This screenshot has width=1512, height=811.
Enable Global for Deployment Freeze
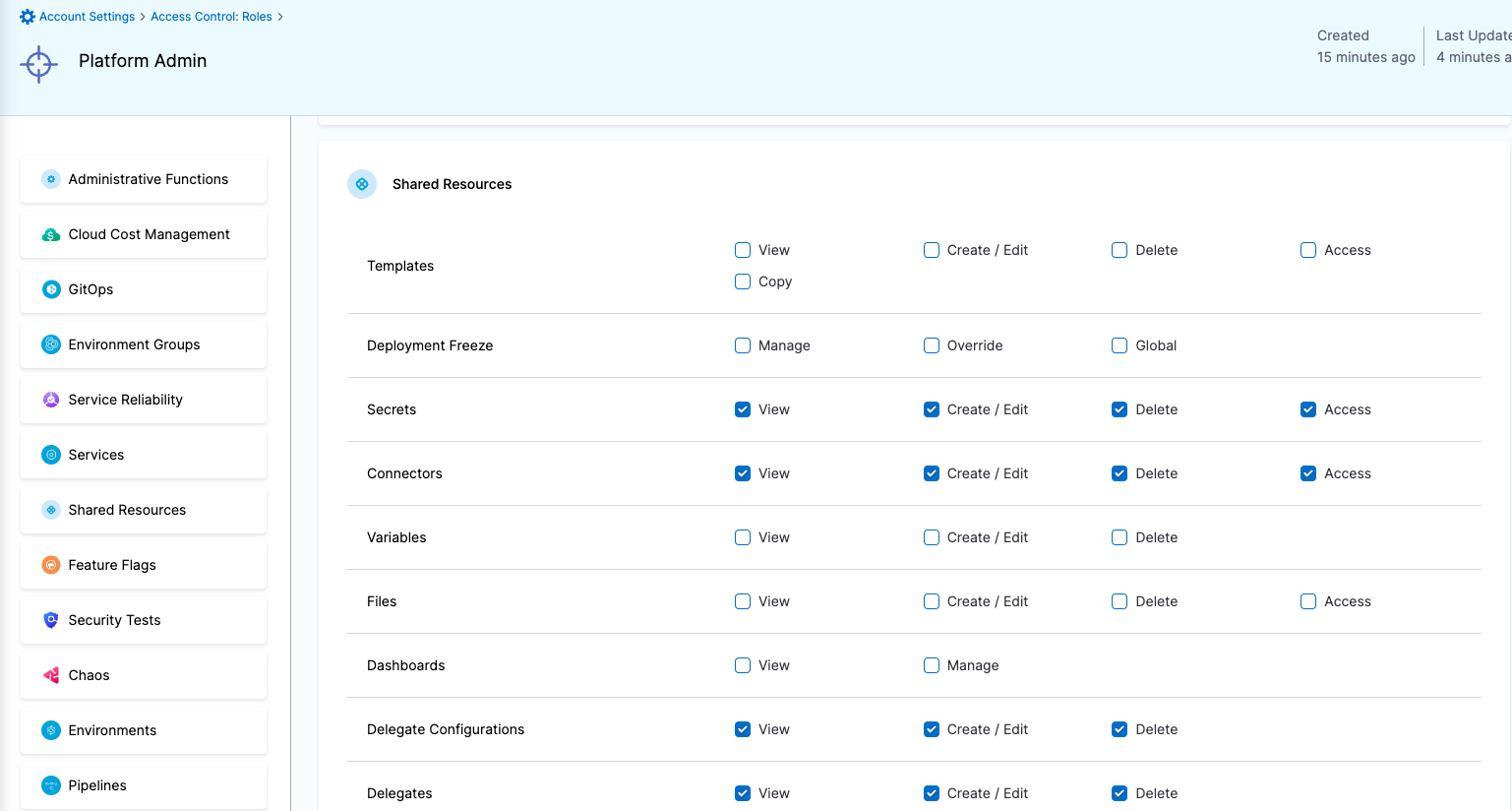point(1119,345)
